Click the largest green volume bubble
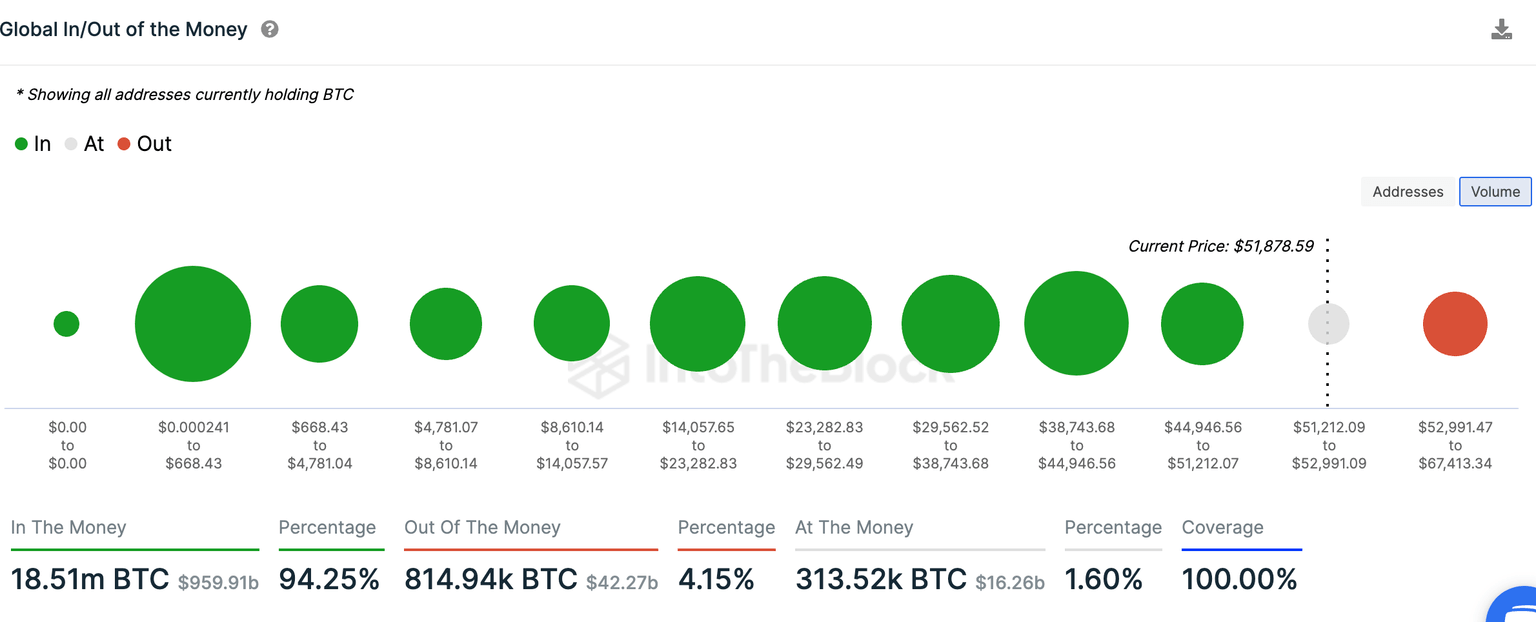Screen dimensions: 1536x622 pyautogui.click(x=192, y=323)
